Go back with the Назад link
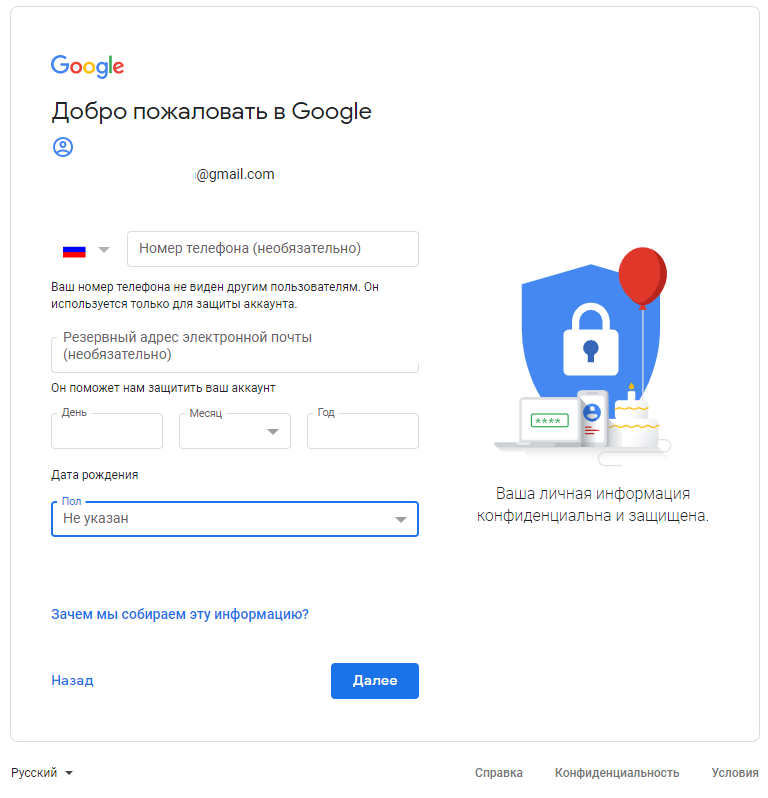This screenshot has width=768, height=798. (72, 681)
